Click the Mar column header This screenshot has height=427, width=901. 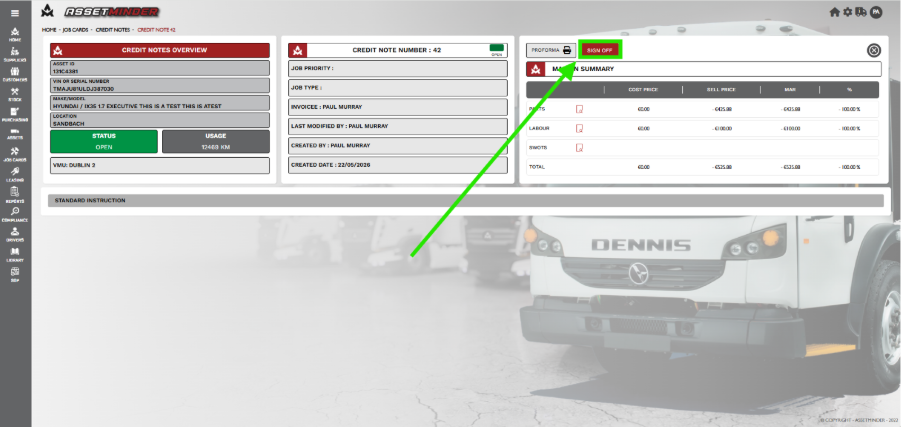click(791, 90)
